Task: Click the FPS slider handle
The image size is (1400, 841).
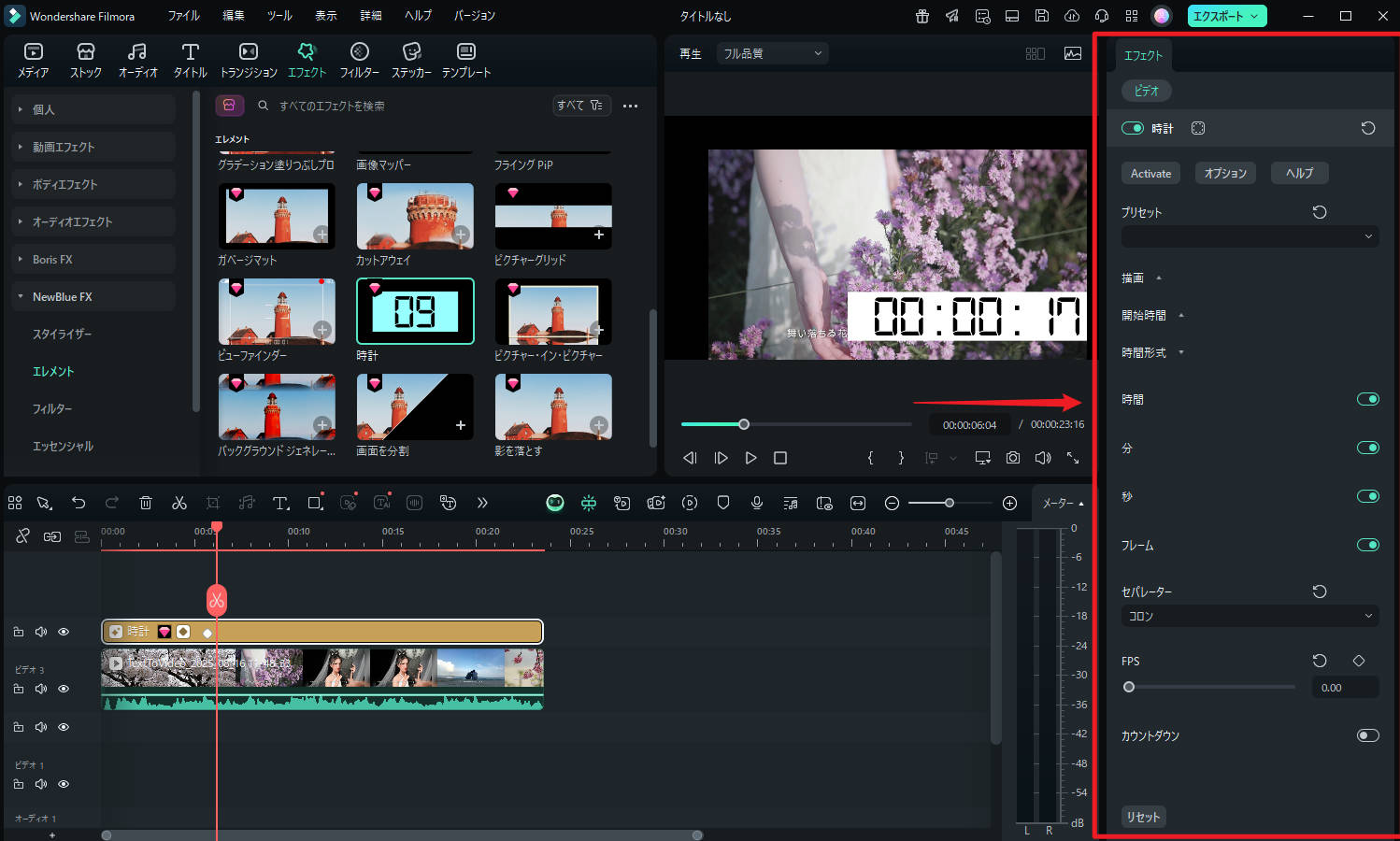Action: point(1129,687)
